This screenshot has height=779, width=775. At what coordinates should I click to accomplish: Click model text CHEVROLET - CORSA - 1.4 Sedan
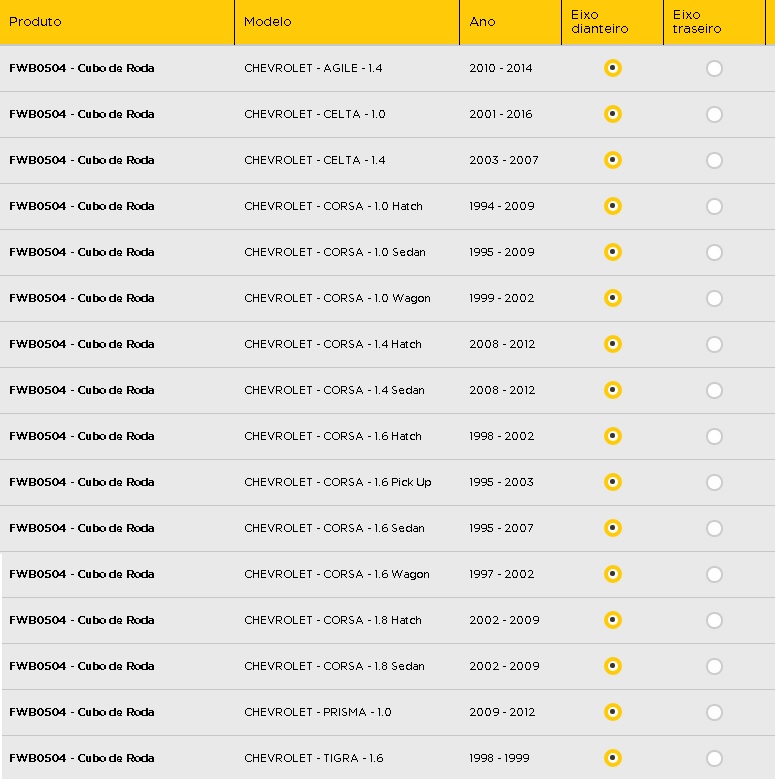point(334,390)
